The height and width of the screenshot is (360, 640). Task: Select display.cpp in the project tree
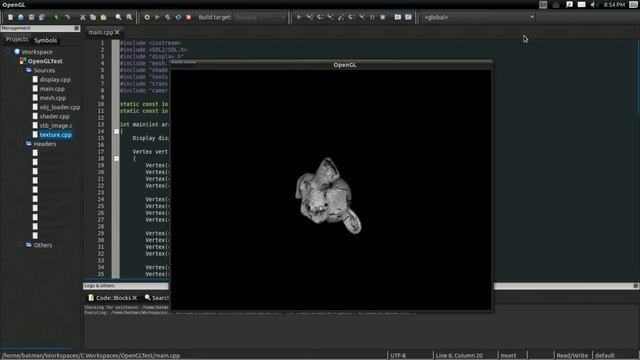point(55,80)
